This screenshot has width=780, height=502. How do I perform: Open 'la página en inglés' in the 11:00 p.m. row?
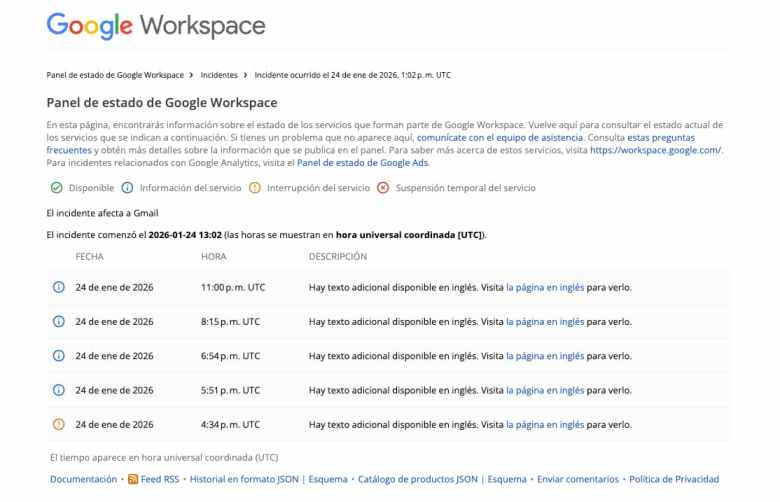545,288
